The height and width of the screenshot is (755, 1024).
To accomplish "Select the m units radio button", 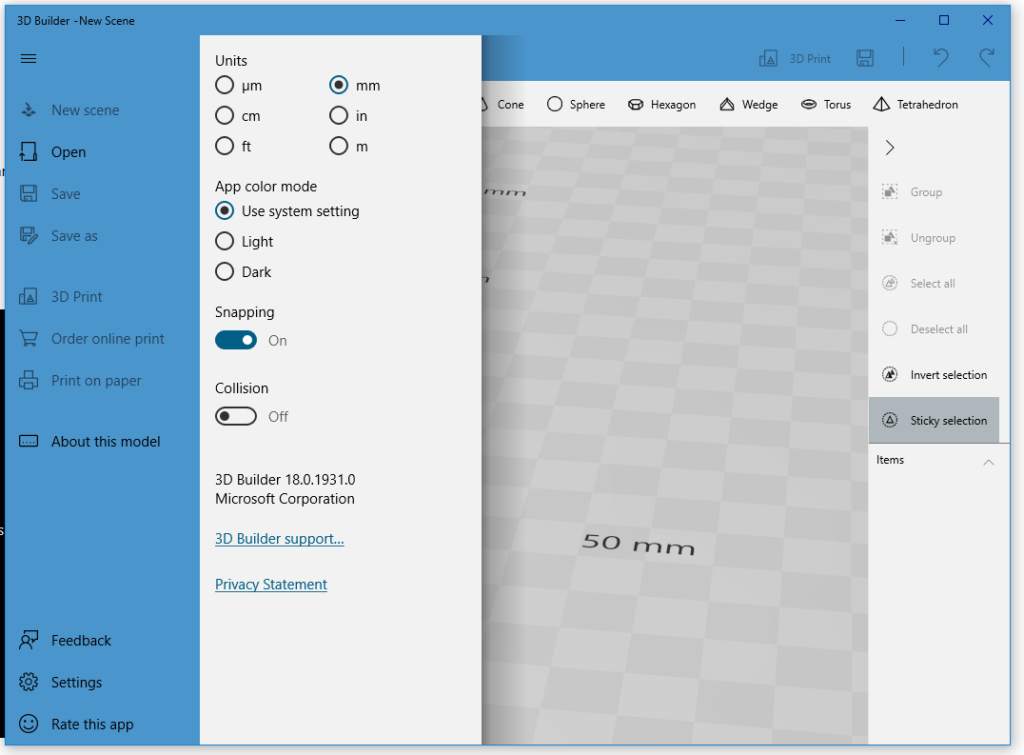I will click(x=338, y=146).
